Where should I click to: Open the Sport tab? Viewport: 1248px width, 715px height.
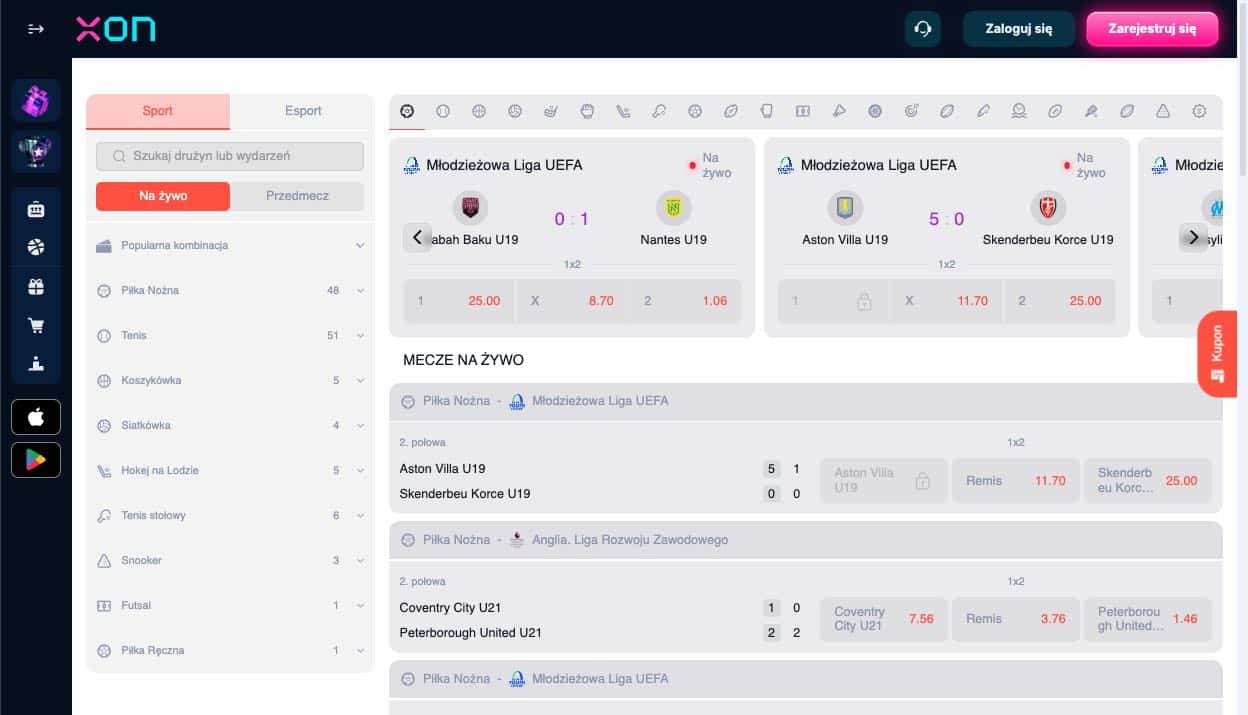pos(158,111)
